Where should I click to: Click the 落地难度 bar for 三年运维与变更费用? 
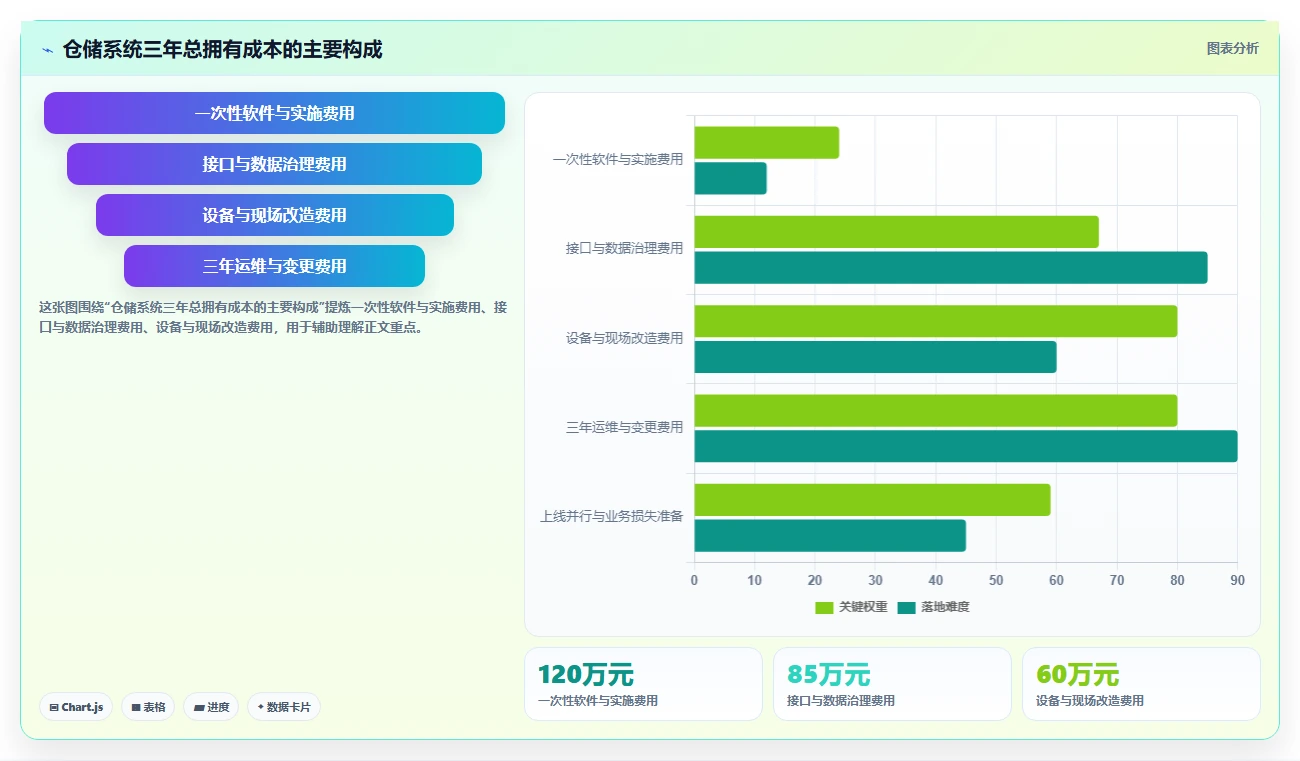pyautogui.click(x=966, y=446)
